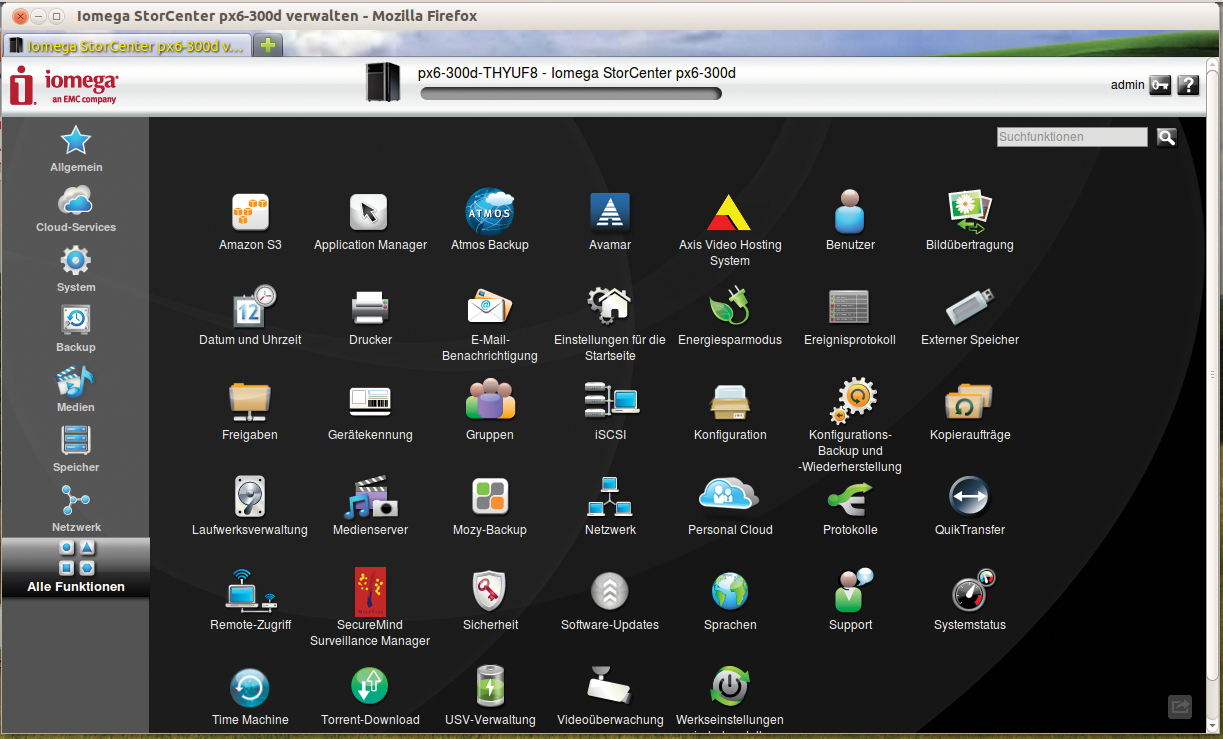Open the Sicherheit security settings
This screenshot has width=1223, height=739.
pyautogui.click(x=490, y=593)
